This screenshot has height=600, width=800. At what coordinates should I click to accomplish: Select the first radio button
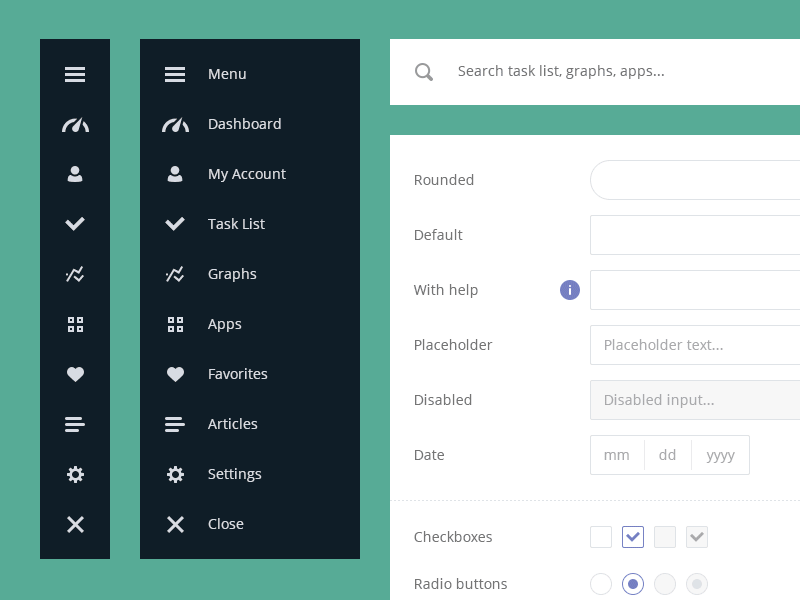(601, 584)
